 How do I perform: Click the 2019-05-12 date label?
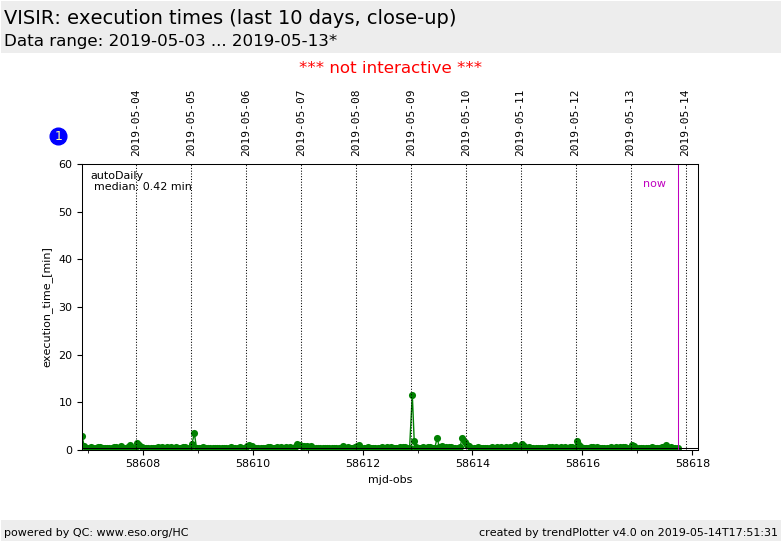pos(575,123)
